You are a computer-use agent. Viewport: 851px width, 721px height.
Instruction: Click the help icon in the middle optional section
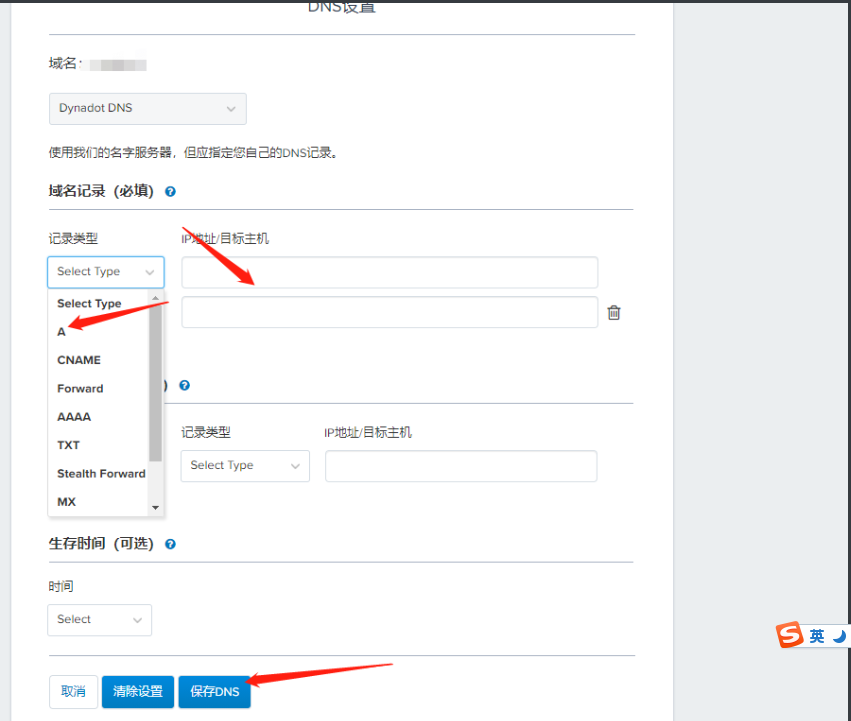185,385
